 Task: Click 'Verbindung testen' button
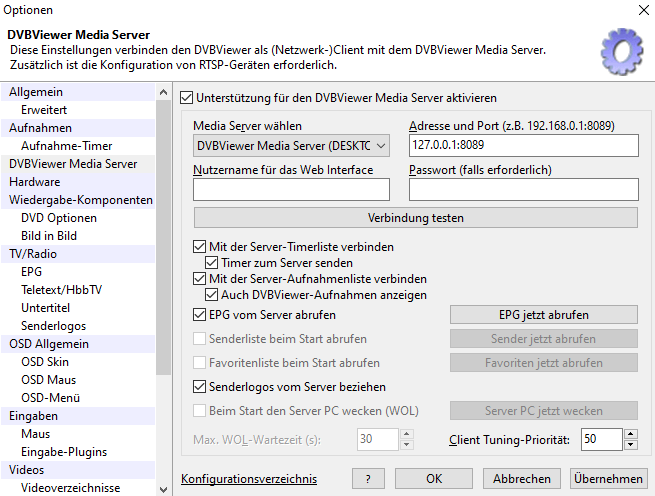(x=415, y=217)
